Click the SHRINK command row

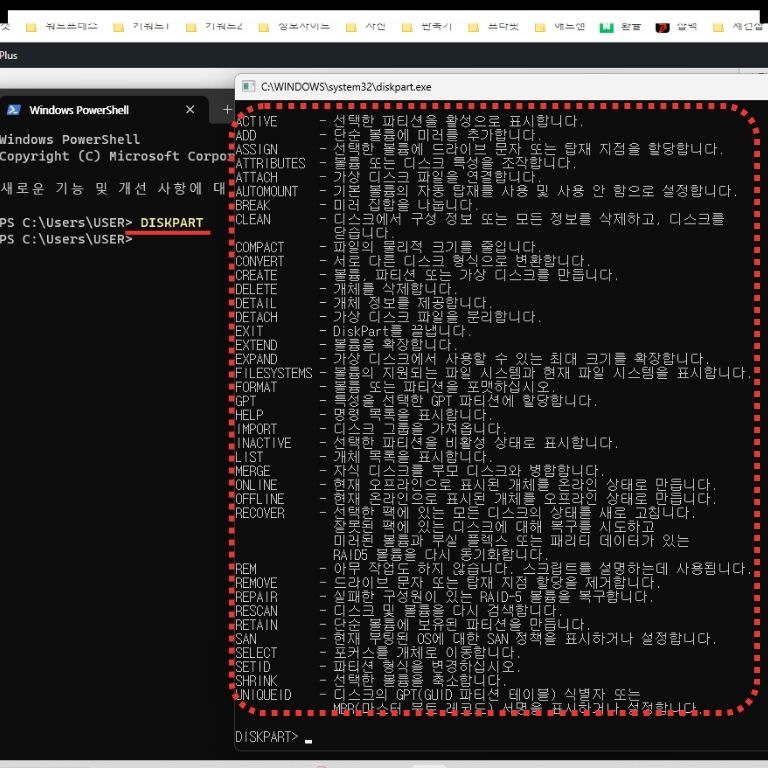[x=370, y=680]
